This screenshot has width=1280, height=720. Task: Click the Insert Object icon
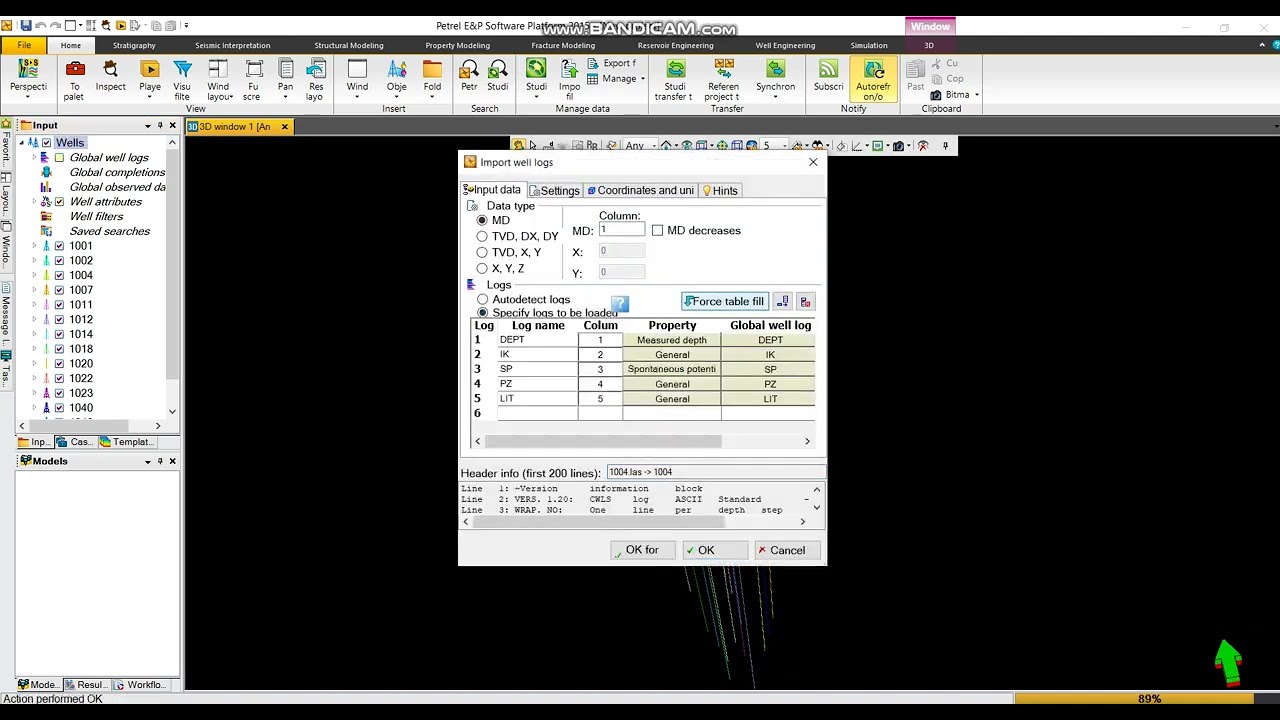coord(397,79)
